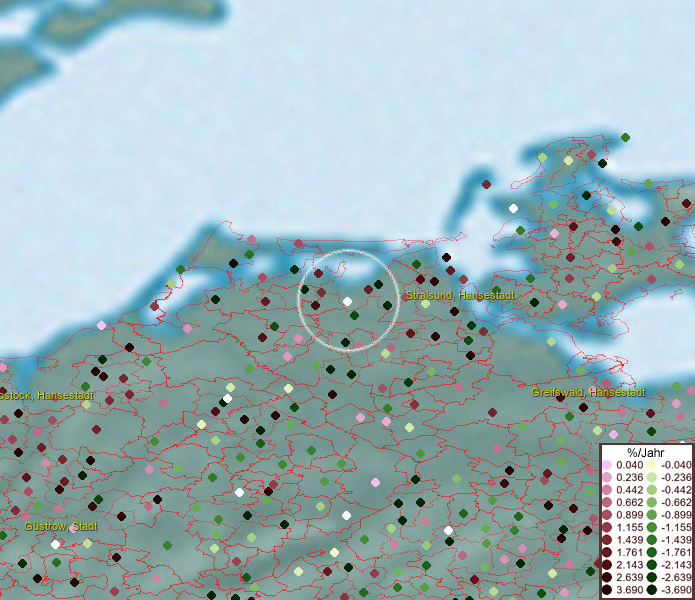The height and width of the screenshot is (600, 695).
Task: Click the legend number 2.639
Action: tap(629, 577)
